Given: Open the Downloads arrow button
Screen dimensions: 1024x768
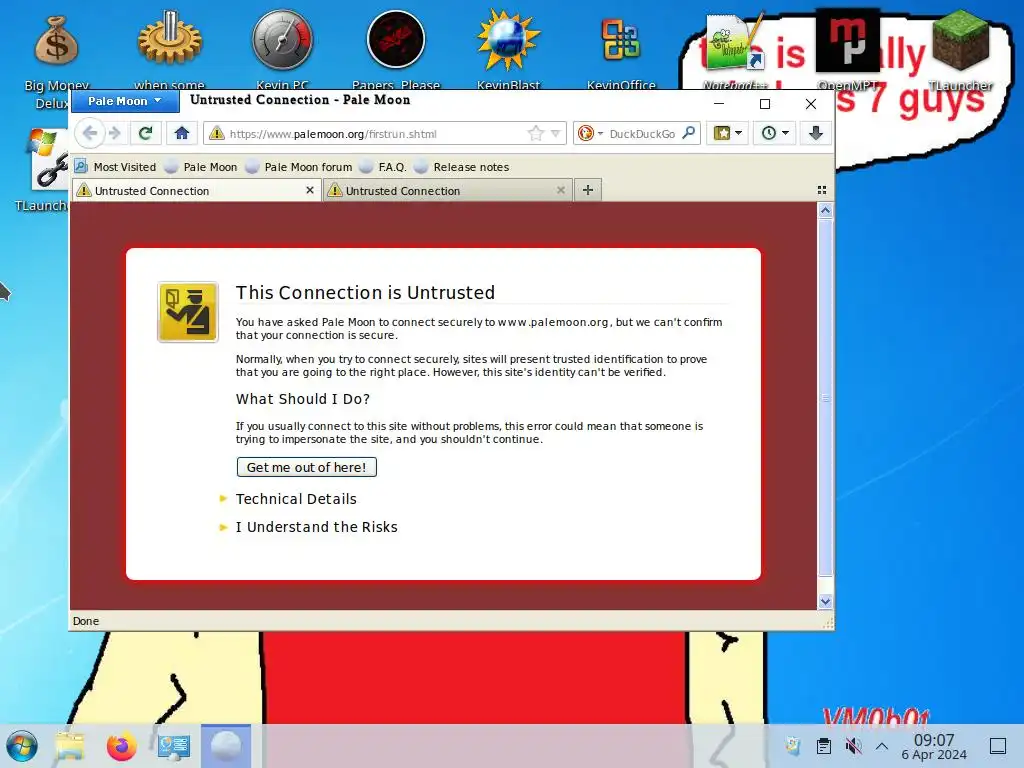Looking at the screenshot, I should [x=815, y=133].
